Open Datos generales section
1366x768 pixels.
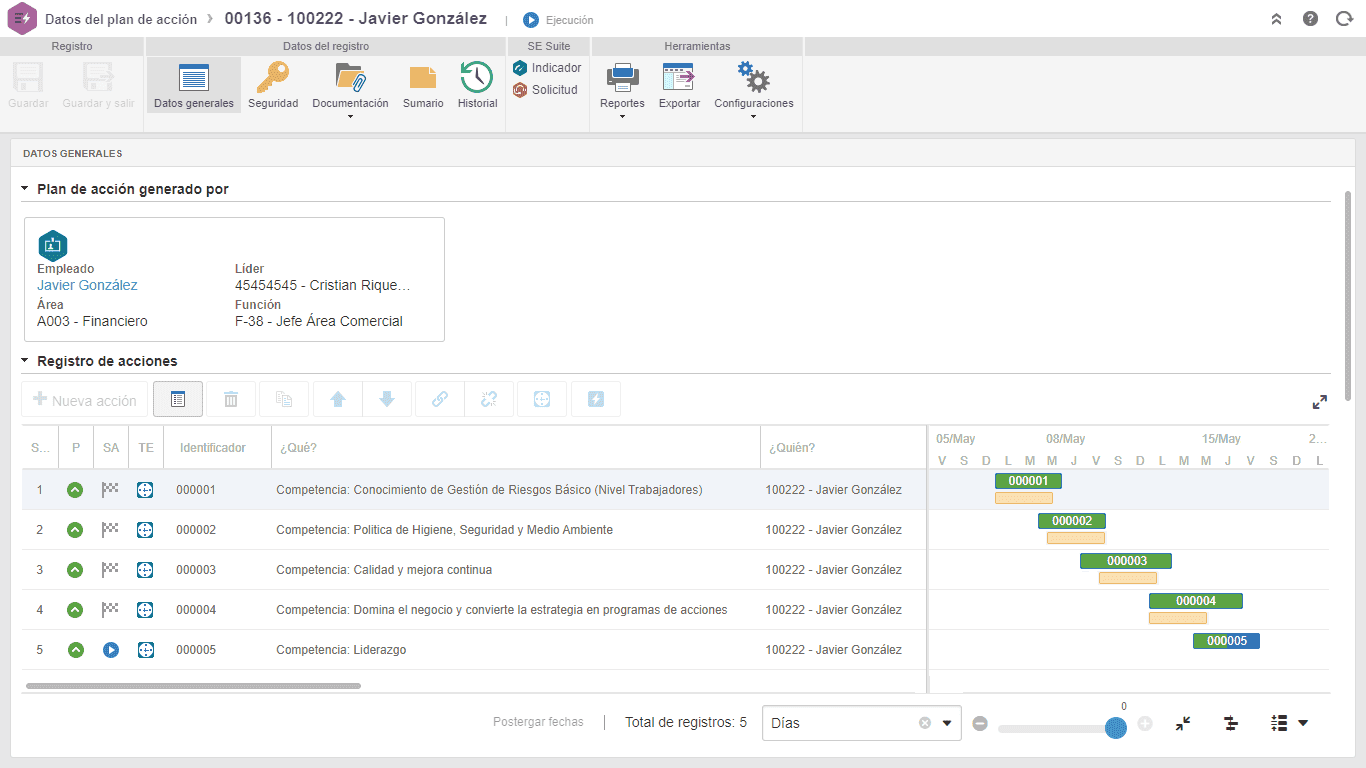click(x=194, y=85)
